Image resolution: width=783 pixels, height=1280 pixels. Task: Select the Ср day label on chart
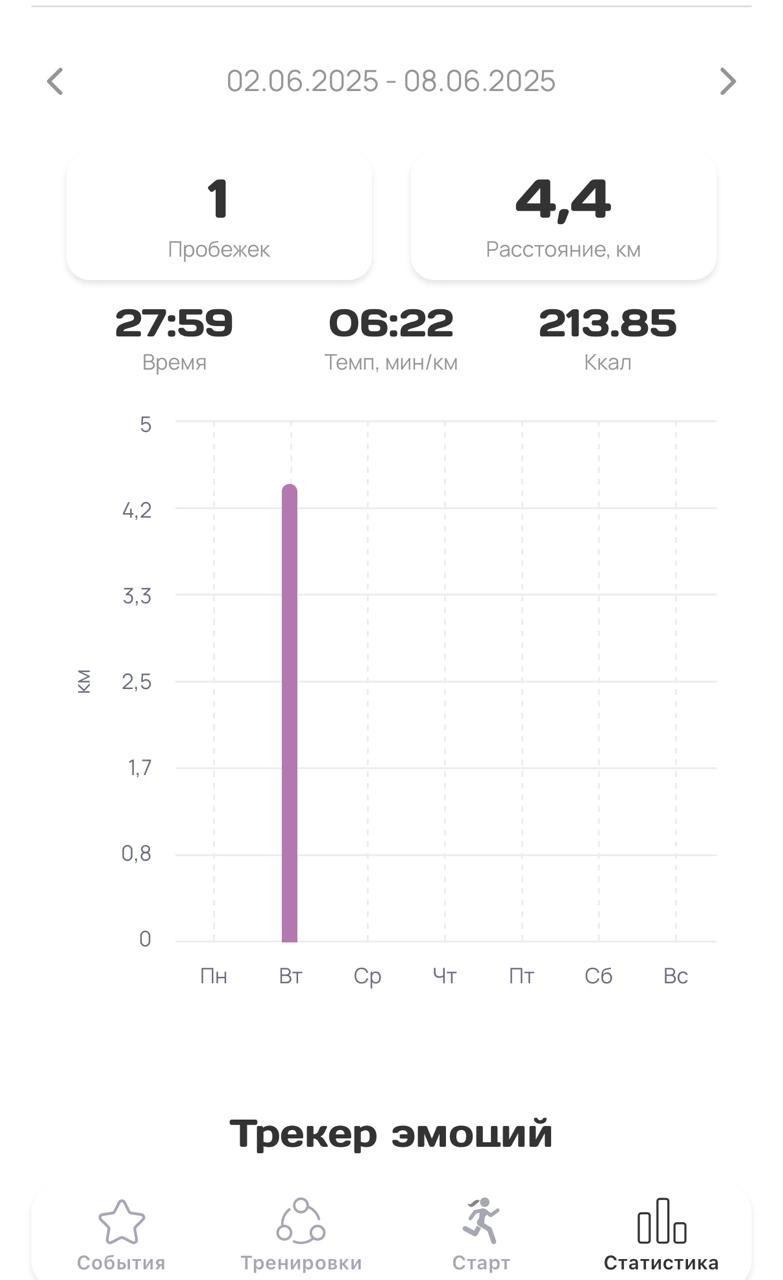pyautogui.click(x=367, y=977)
